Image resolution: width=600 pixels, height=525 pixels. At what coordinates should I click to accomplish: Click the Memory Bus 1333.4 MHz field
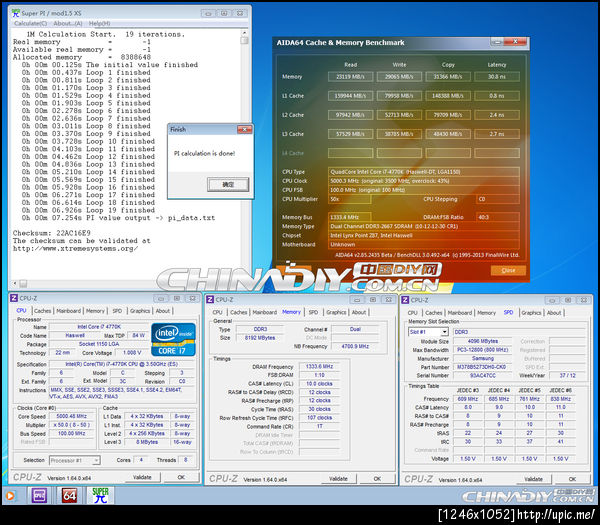pyautogui.click(x=349, y=217)
